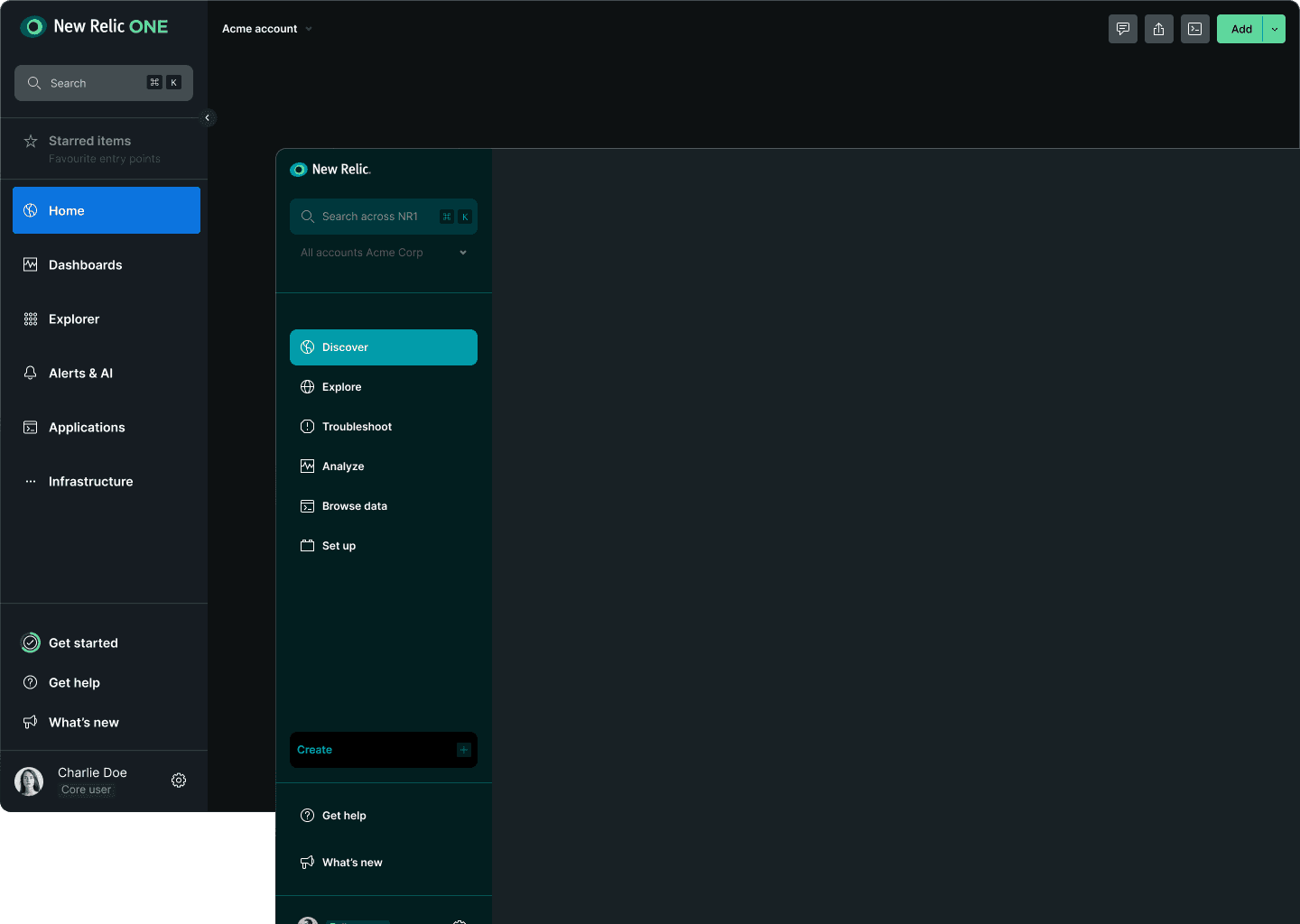1300x924 pixels.
Task: Select Discover in the inner navigation
Action: [384, 347]
